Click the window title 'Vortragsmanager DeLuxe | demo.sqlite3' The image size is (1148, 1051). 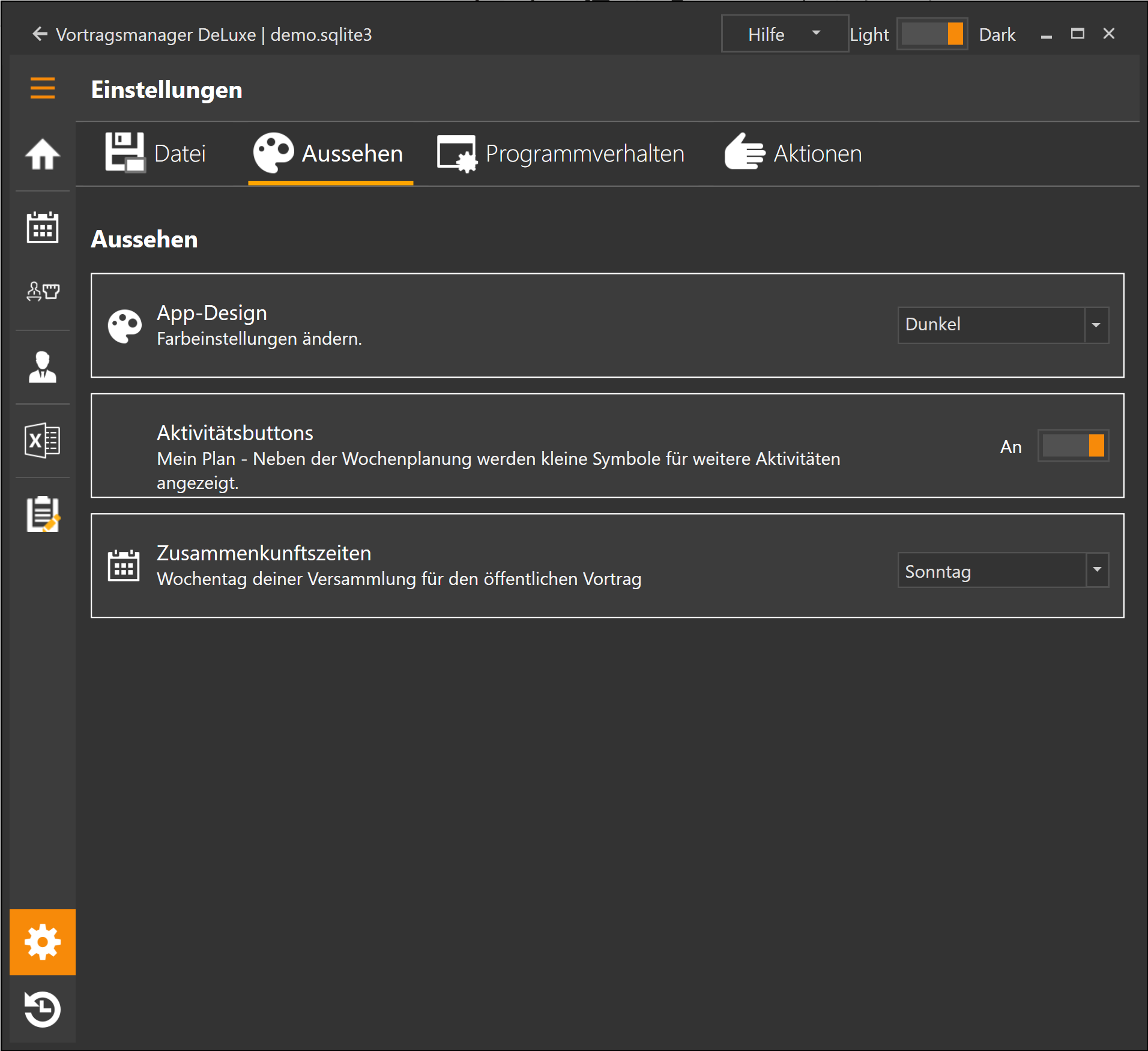pyautogui.click(x=214, y=35)
